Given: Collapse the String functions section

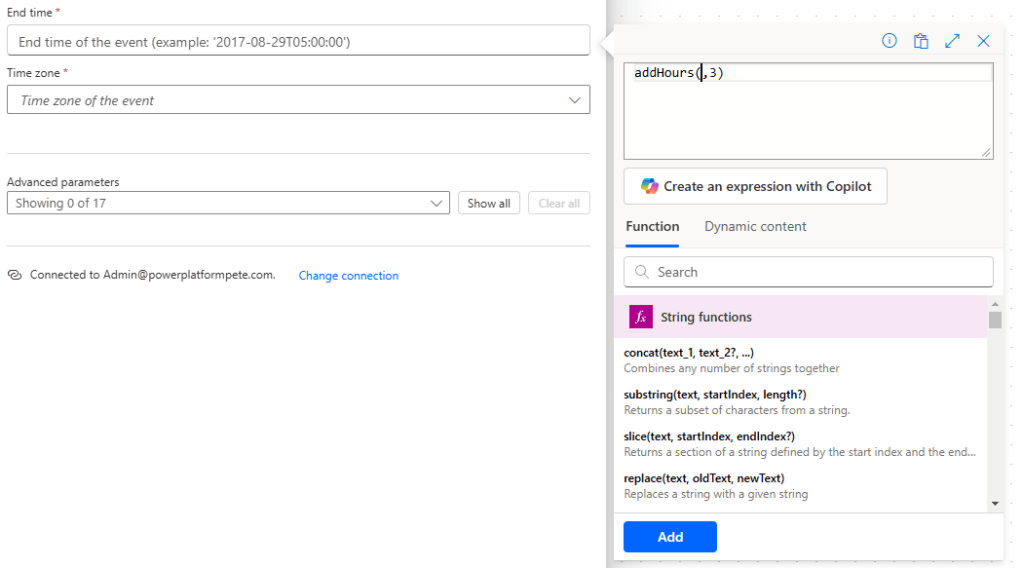Looking at the screenshot, I should [x=800, y=317].
